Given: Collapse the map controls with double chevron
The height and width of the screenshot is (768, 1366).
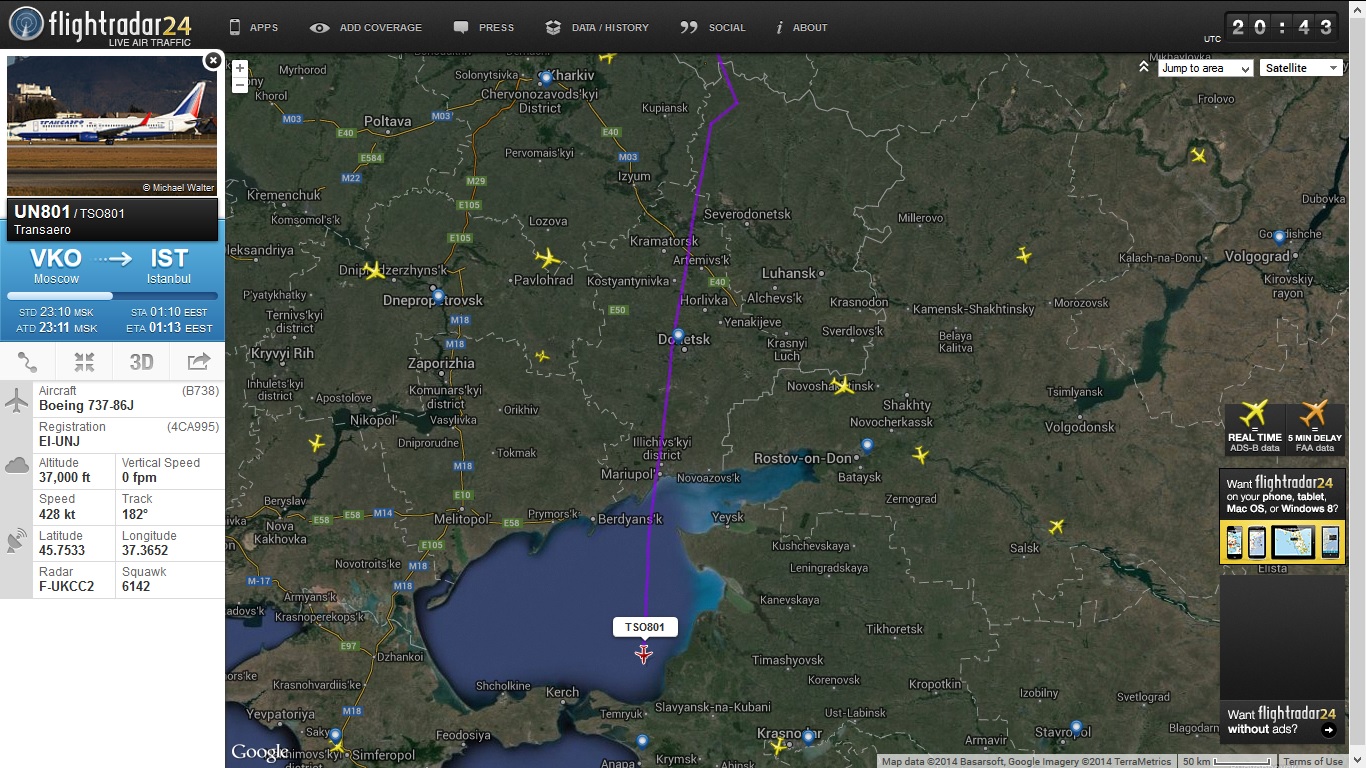Looking at the screenshot, I should coord(1144,67).
